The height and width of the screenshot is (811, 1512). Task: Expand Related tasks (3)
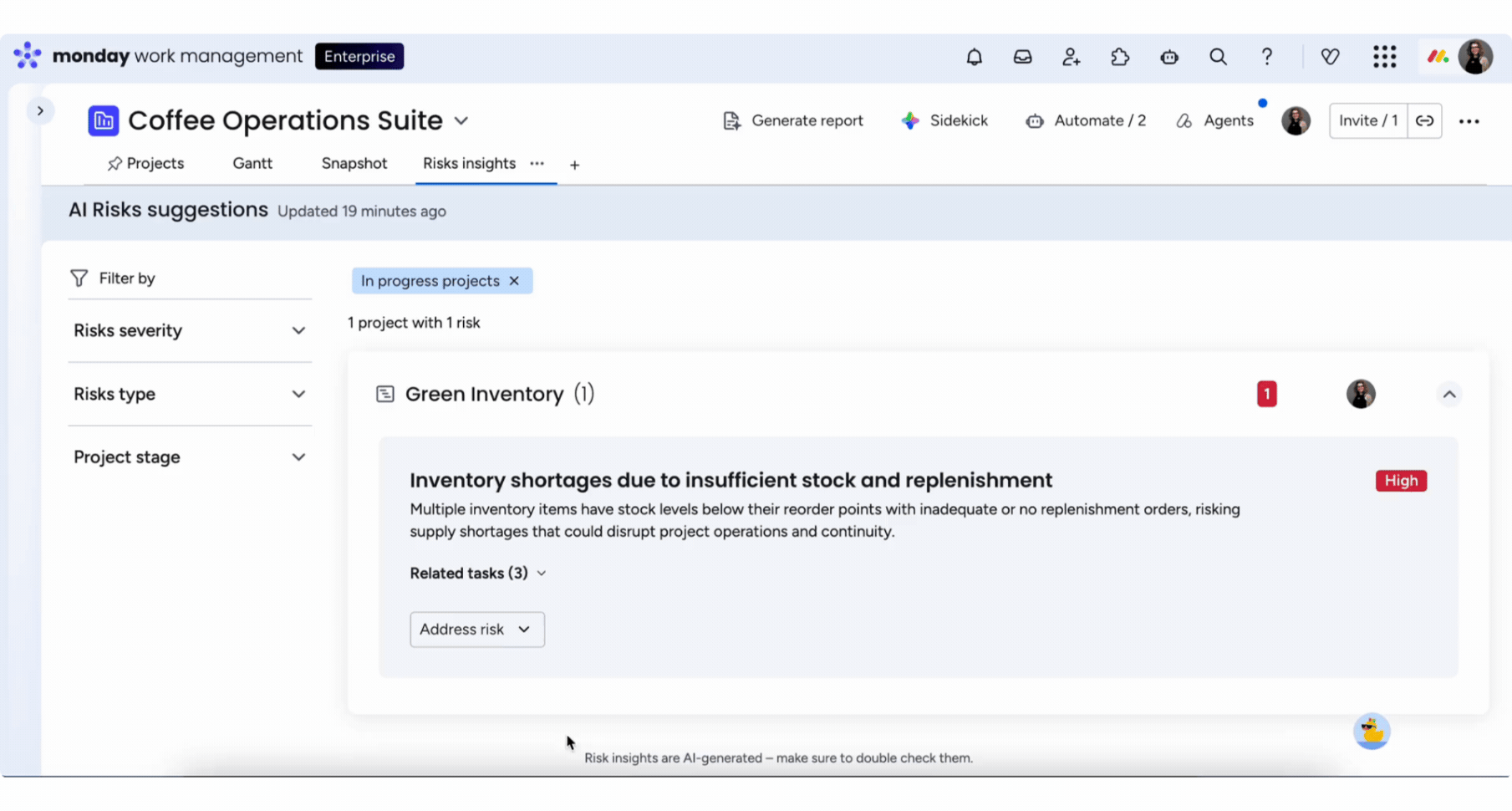477,574
